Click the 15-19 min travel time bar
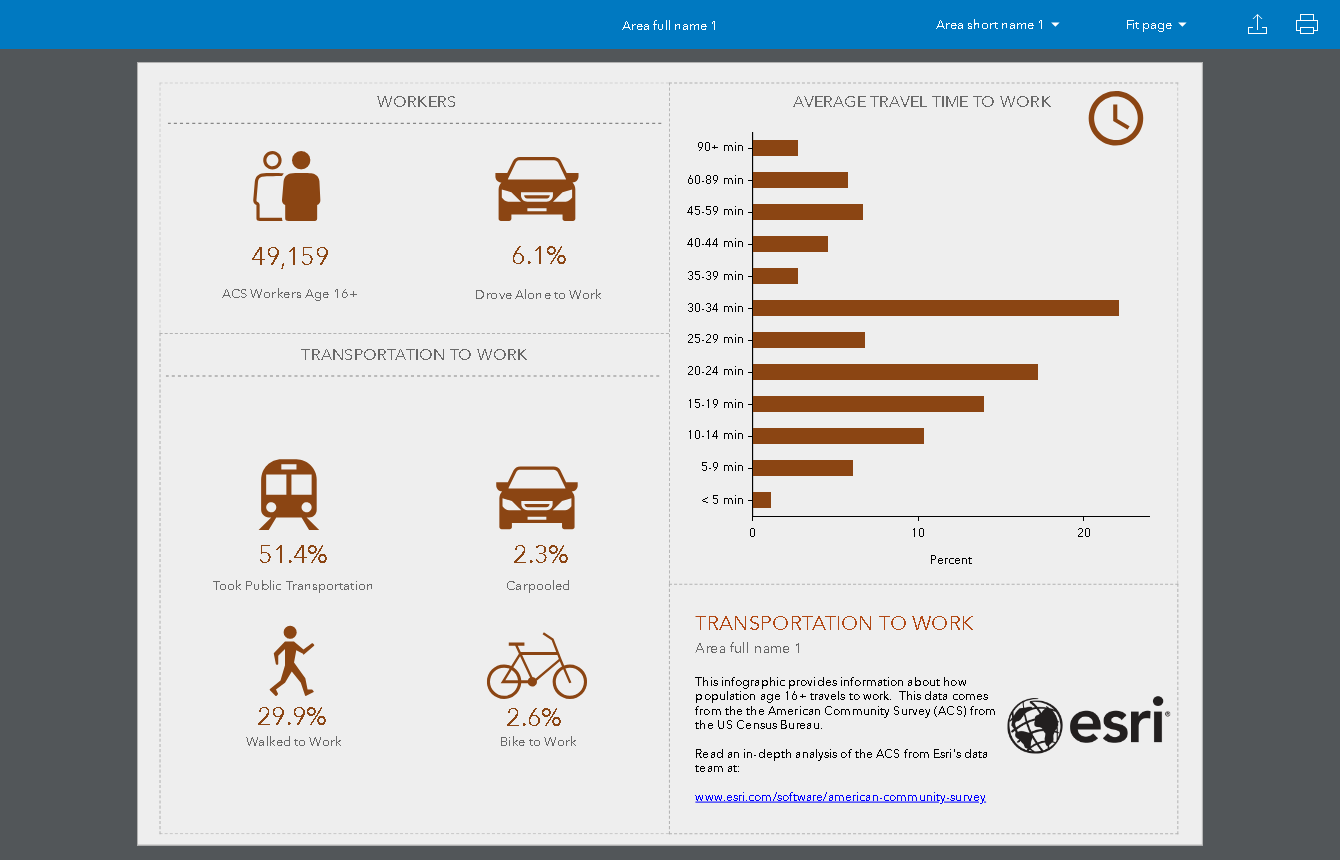Image resolution: width=1340 pixels, height=860 pixels. (x=867, y=404)
